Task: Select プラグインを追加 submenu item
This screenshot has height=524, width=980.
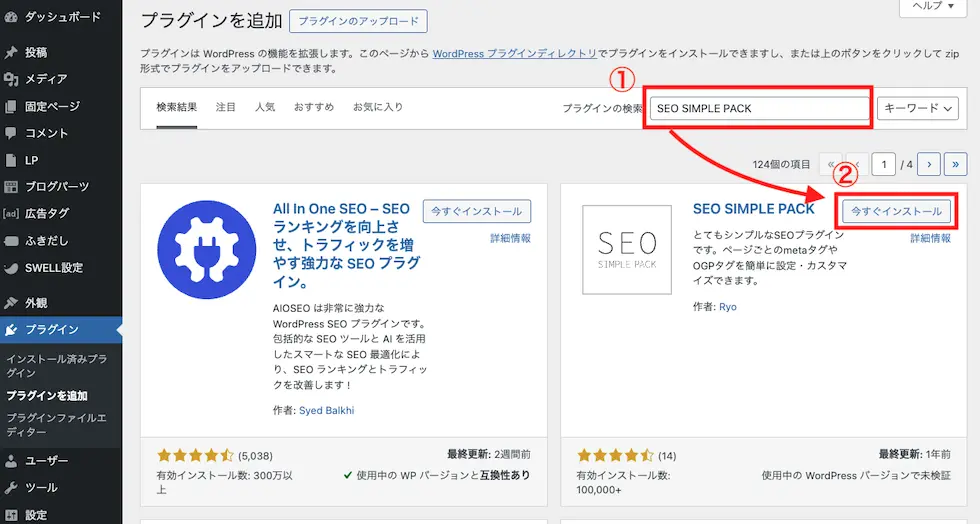Action: (47, 396)
